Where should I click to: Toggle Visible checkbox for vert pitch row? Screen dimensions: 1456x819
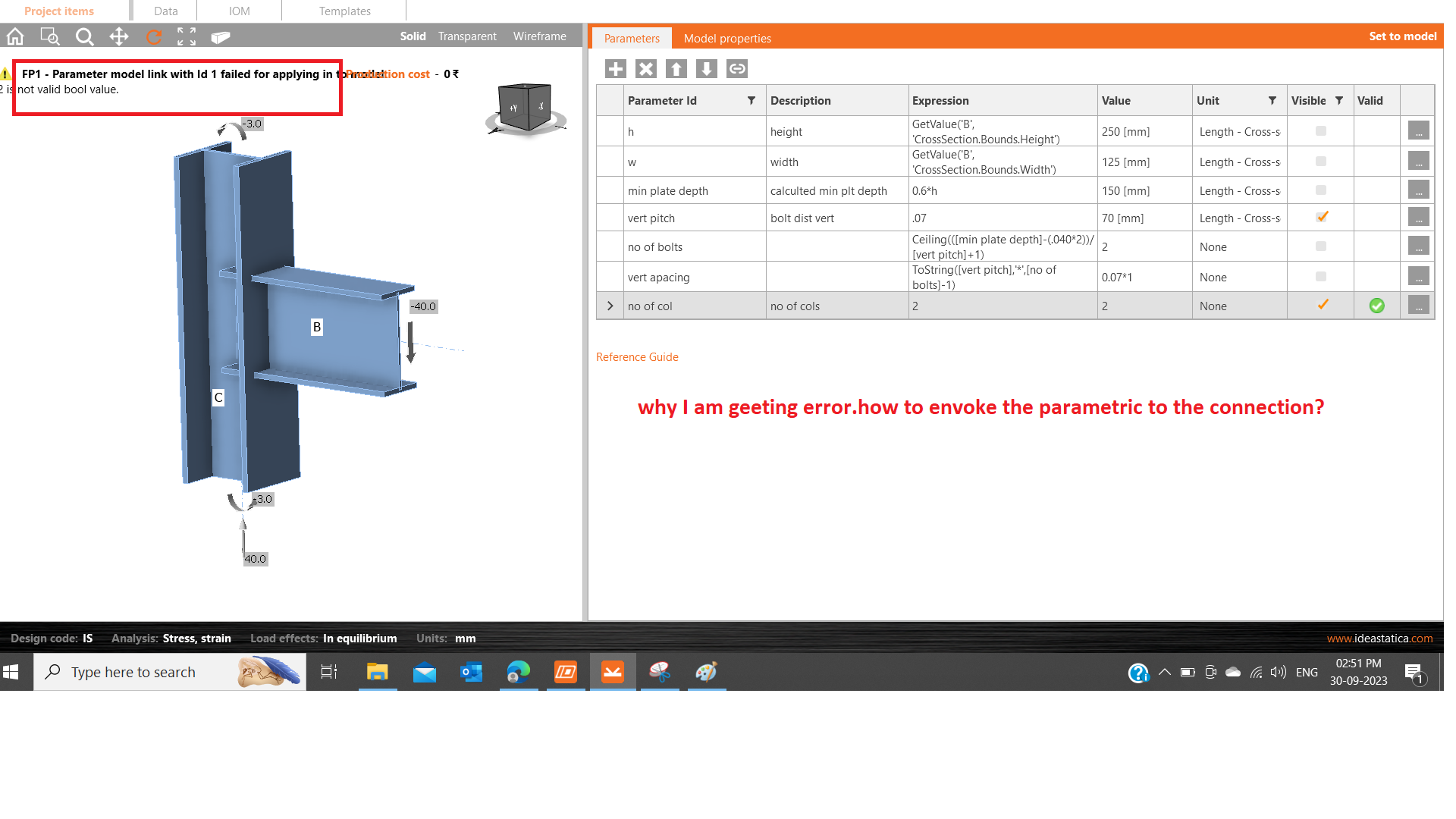[x=1322, y=218]
